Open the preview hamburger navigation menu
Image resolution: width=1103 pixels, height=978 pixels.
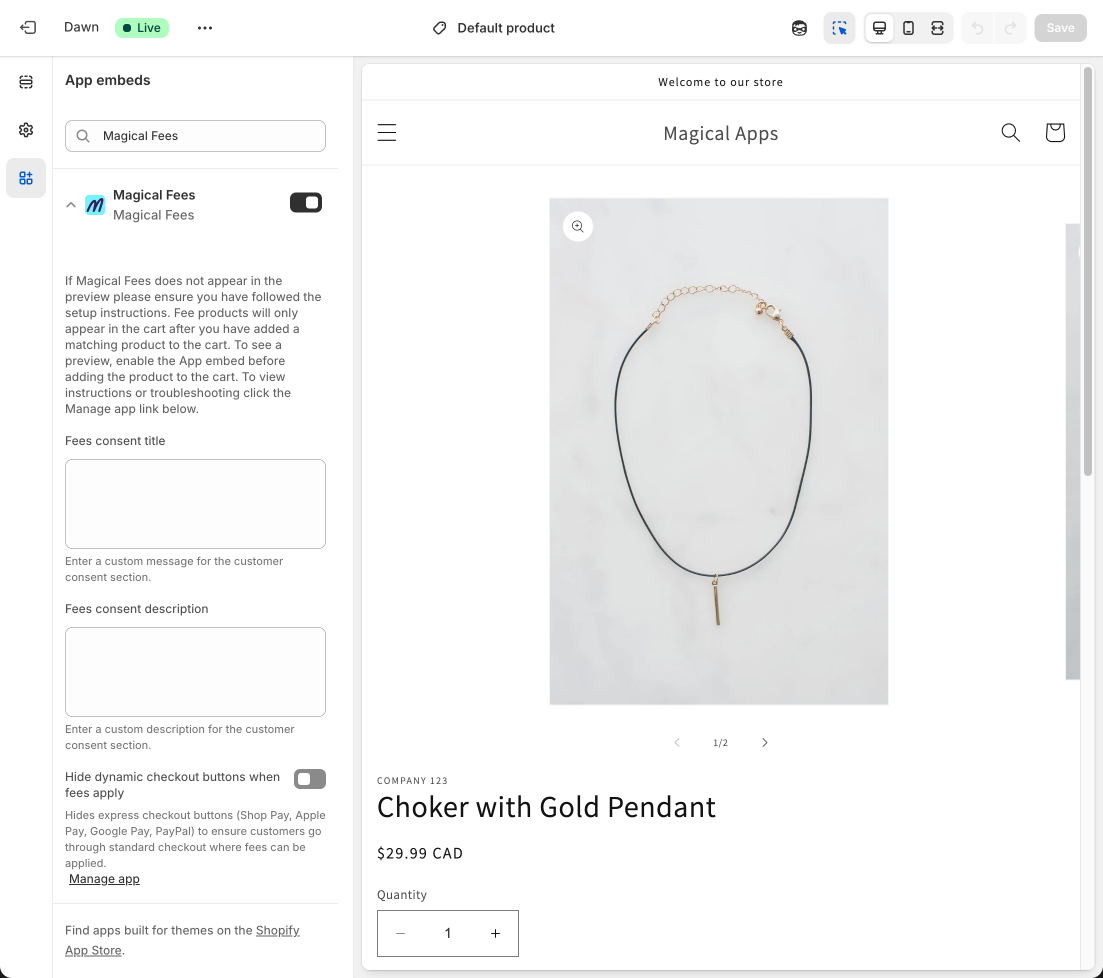tap(387, 132)
